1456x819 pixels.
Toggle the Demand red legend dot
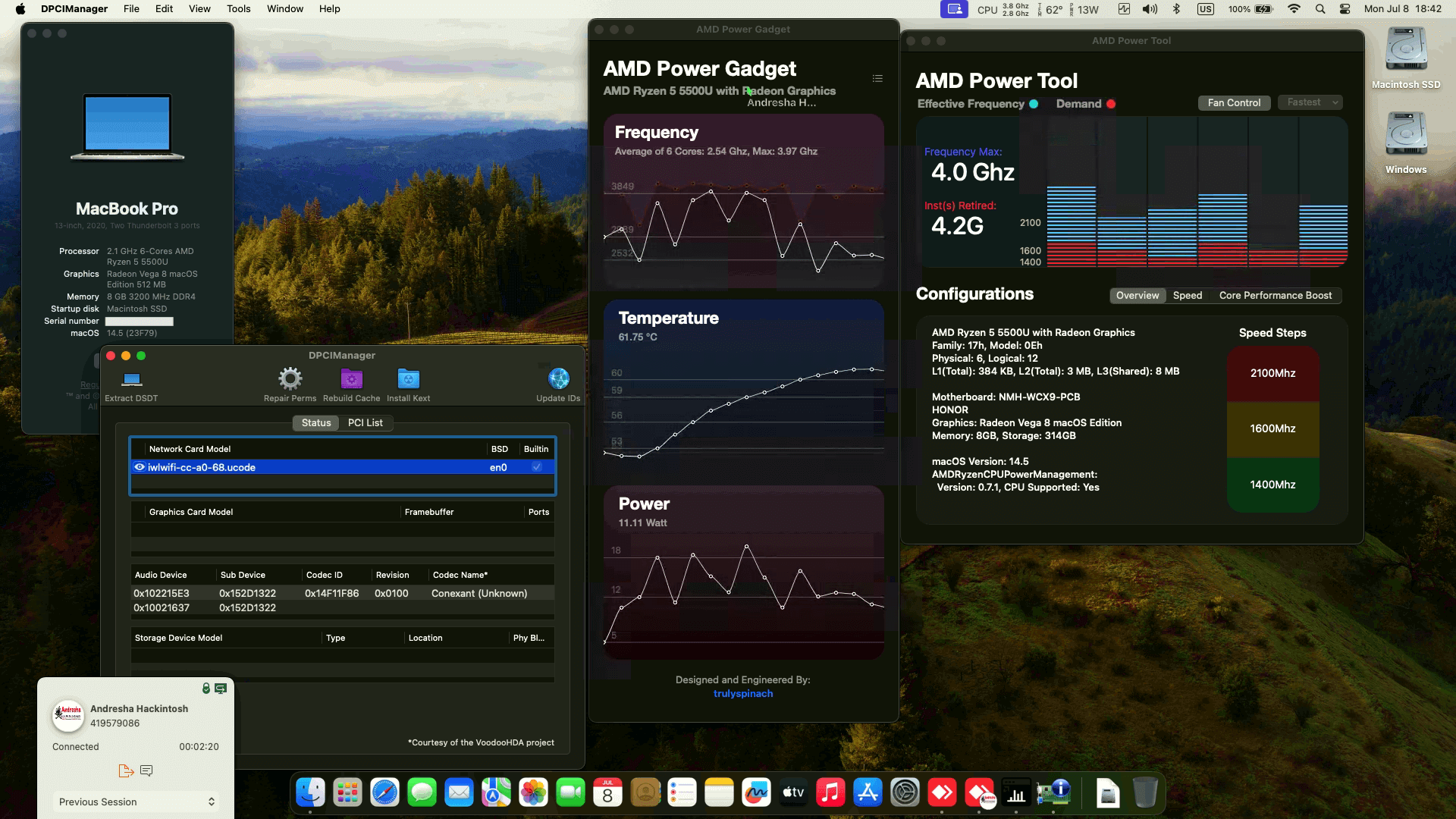1111,104
